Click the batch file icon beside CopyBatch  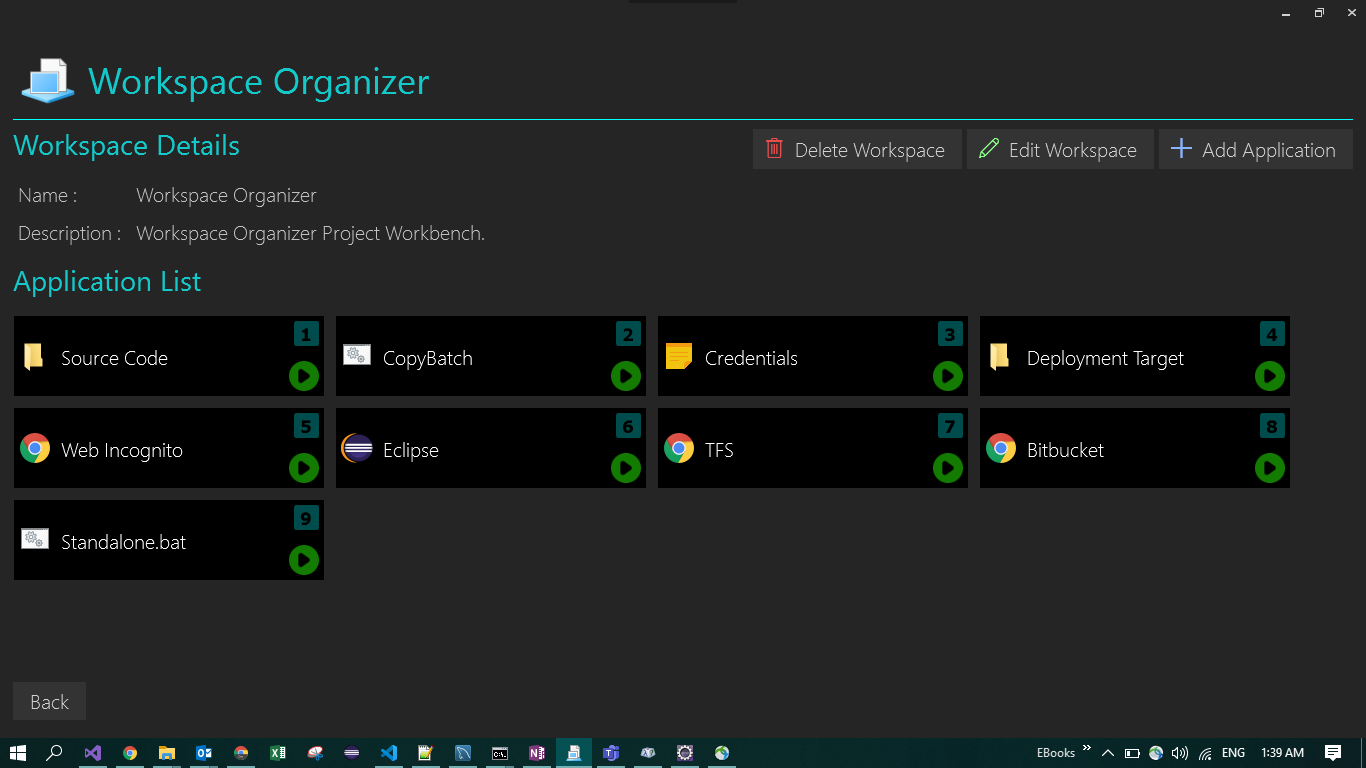[x=357, y=354]
